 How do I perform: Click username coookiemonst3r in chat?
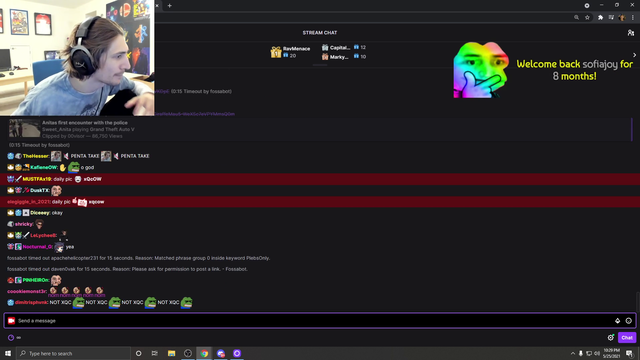[x=27, y=291]
